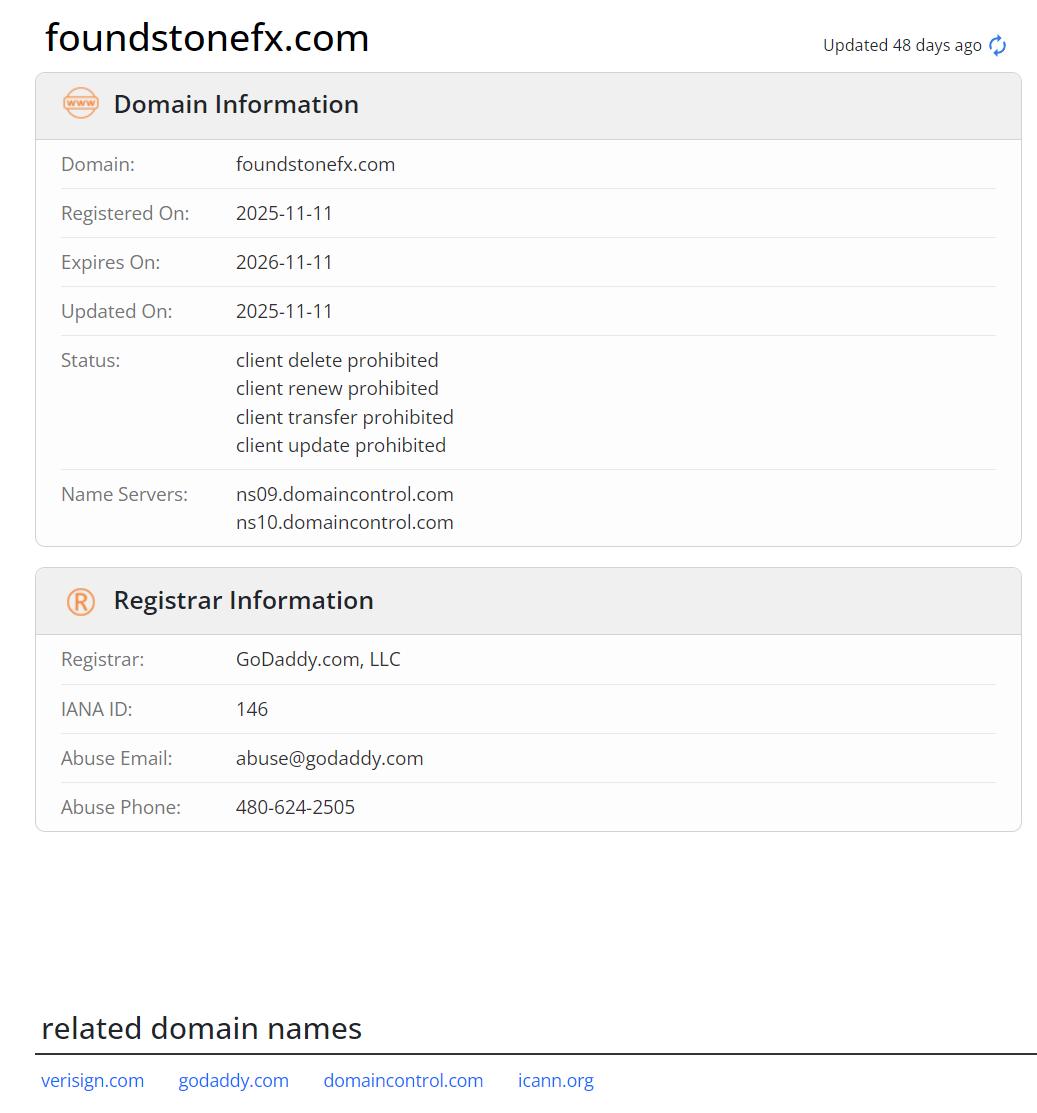Open the verisign.com related domain link
This screenshot has width=1037, height=1113.
point(92,1080)
